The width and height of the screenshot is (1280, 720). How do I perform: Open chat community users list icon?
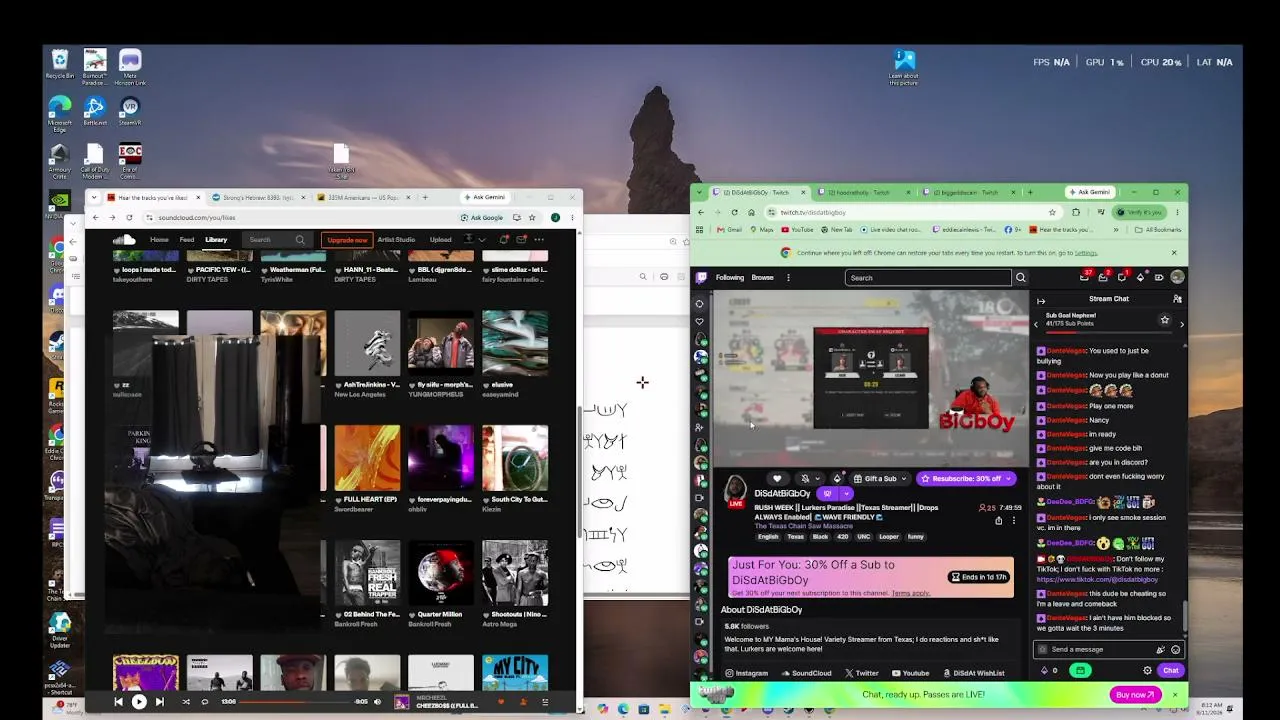point(1177,299)
